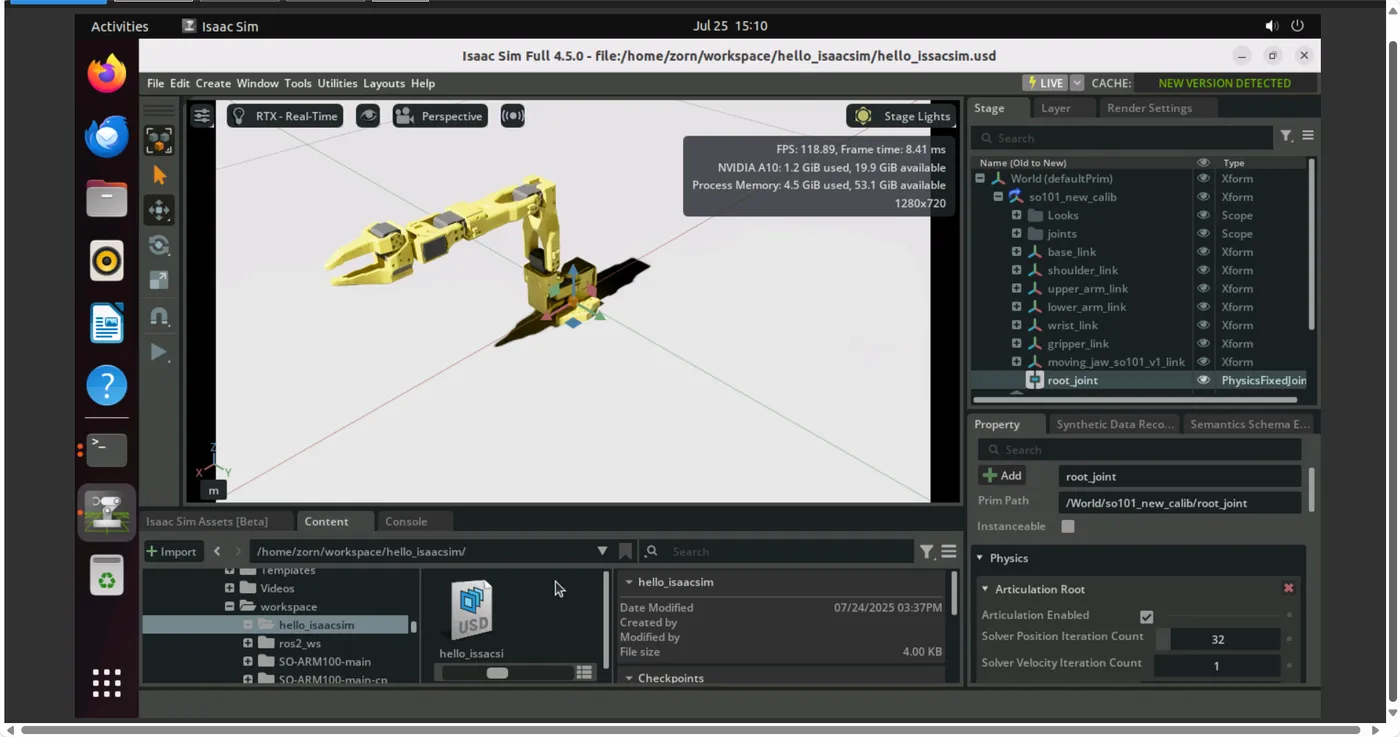Collapse so101_new_calib tree node
Screen dimensions: 1400x737
pyautogui.click(x=998, y=197)
